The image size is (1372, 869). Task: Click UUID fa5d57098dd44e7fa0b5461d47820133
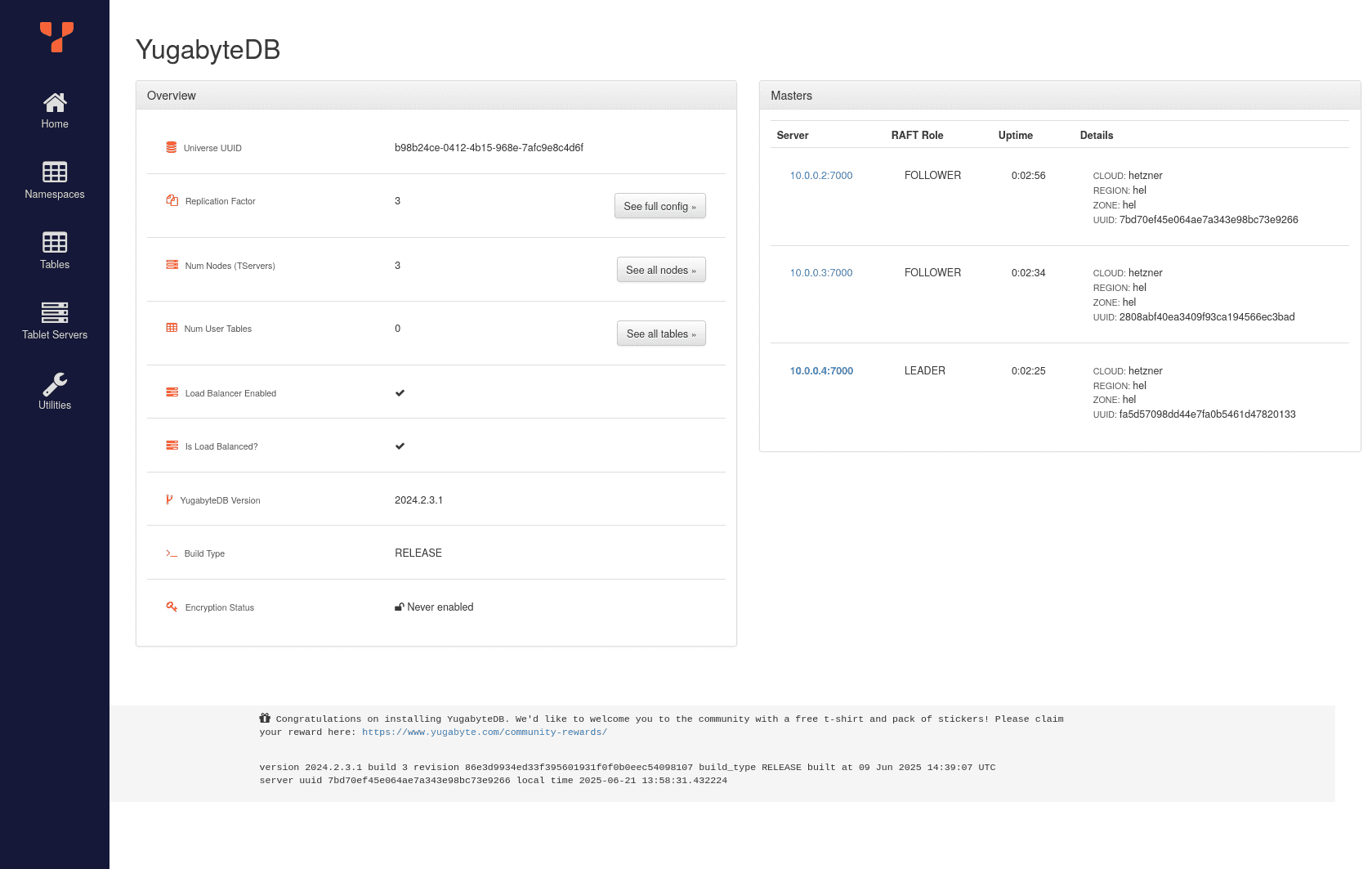(x=1208, y=414)
